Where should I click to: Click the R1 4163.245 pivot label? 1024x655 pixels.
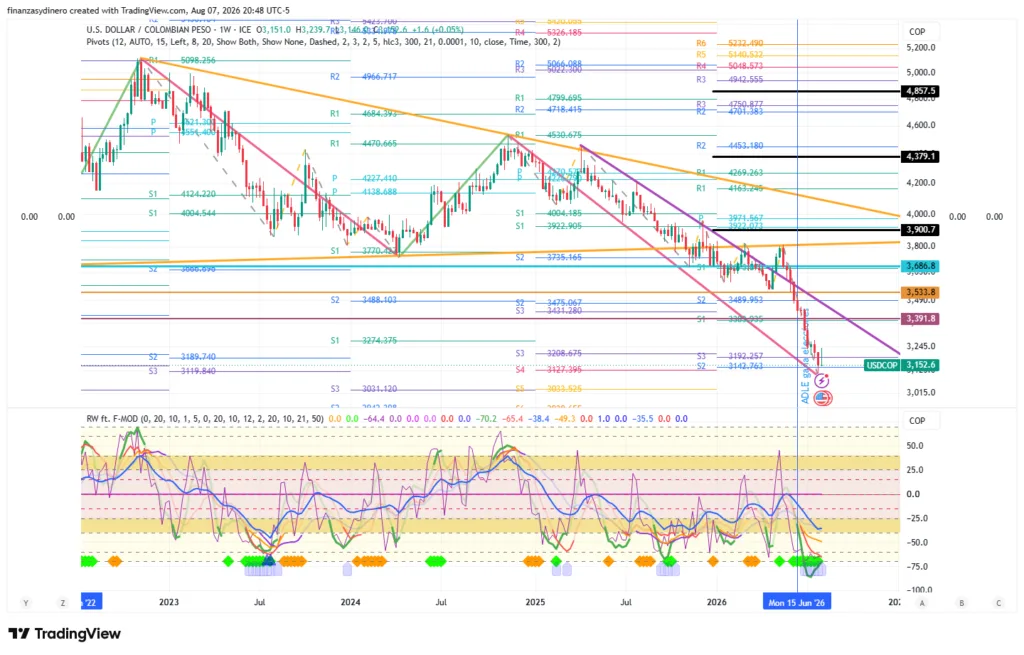click(x=729, y=188)
